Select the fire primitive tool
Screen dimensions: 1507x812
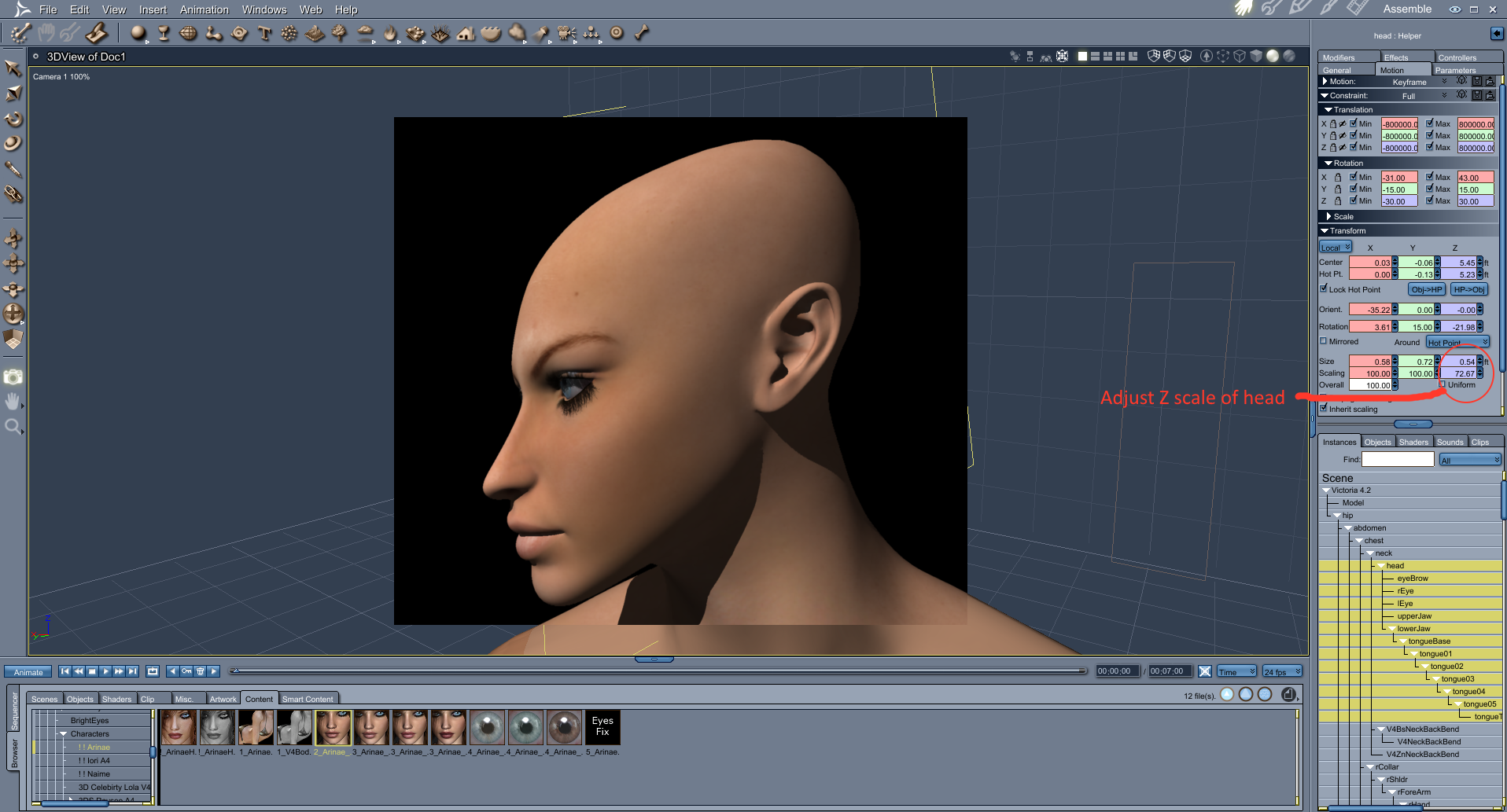coord(390,33)
